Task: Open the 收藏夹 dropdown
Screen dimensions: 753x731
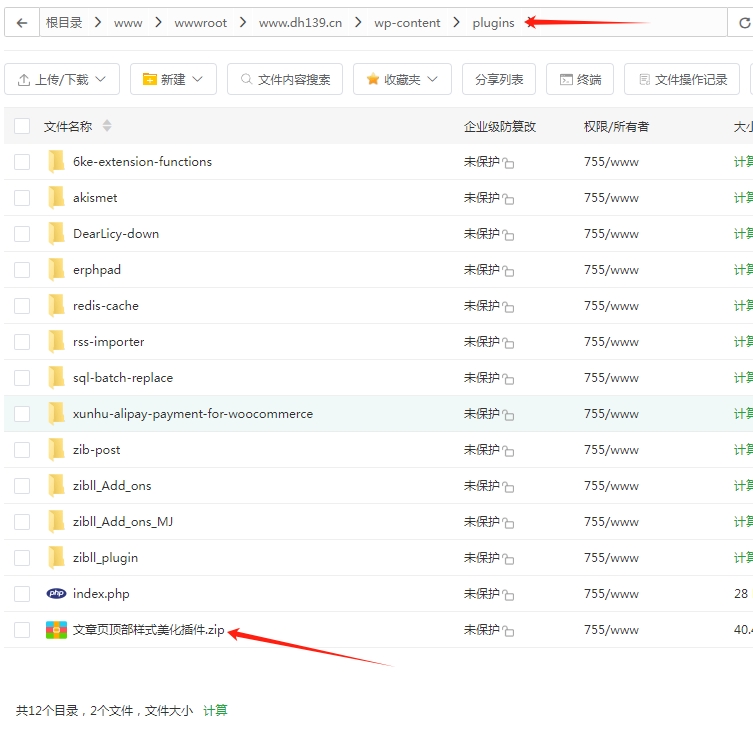Action: (x=402, y=79)
